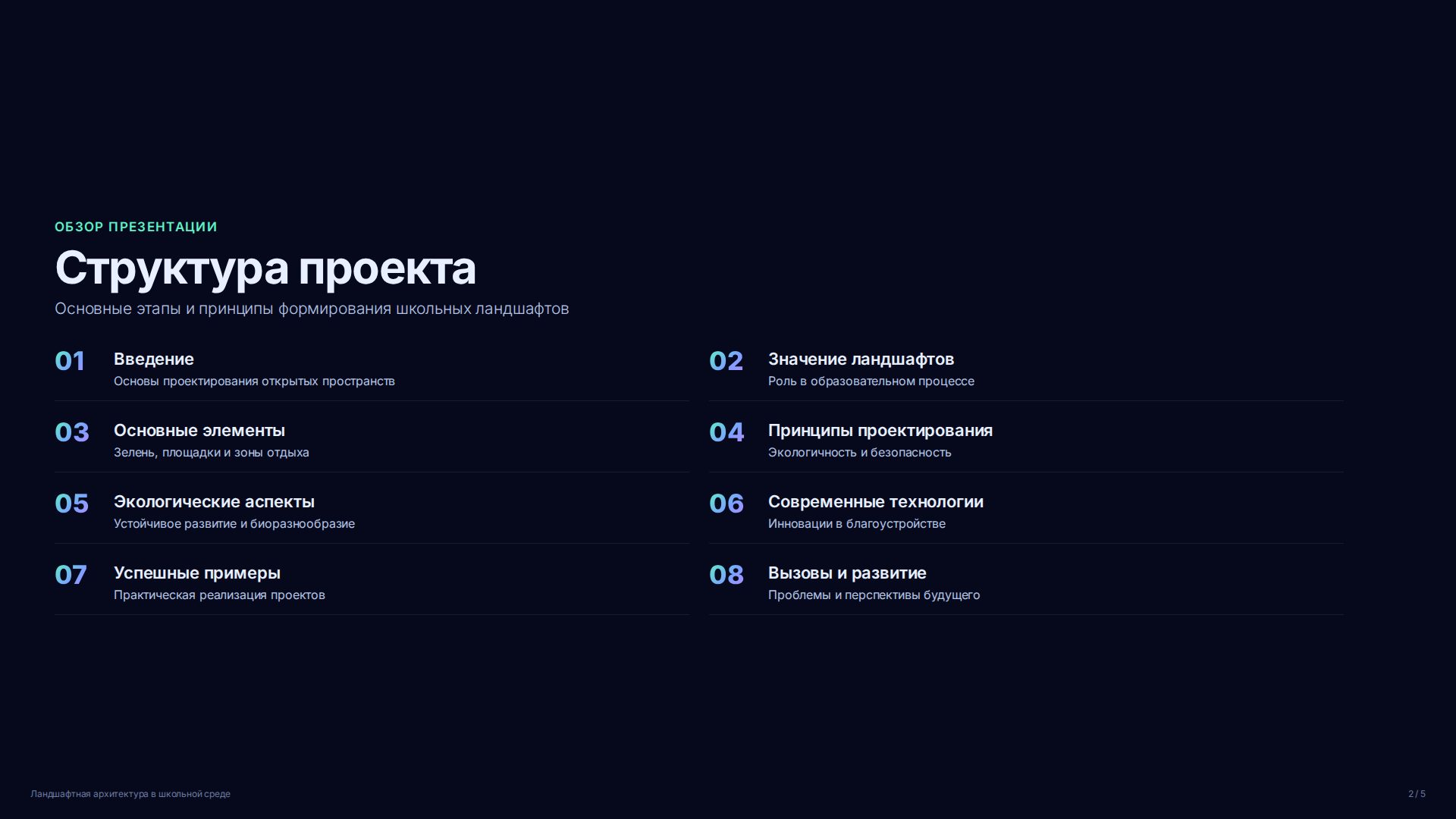Click 'Экологичность и безопасность' description
The width and height of the screenshot is (1456, 819).
[x=859, y=453]
